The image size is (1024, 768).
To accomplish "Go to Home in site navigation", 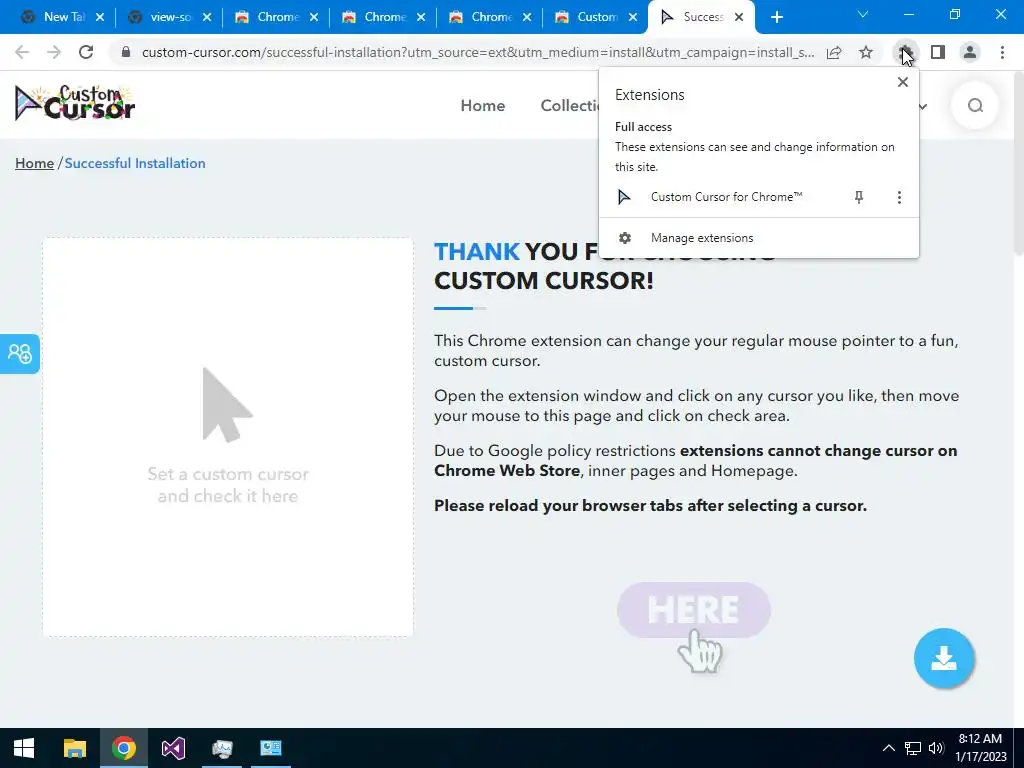I will click(x=483, y=105).
